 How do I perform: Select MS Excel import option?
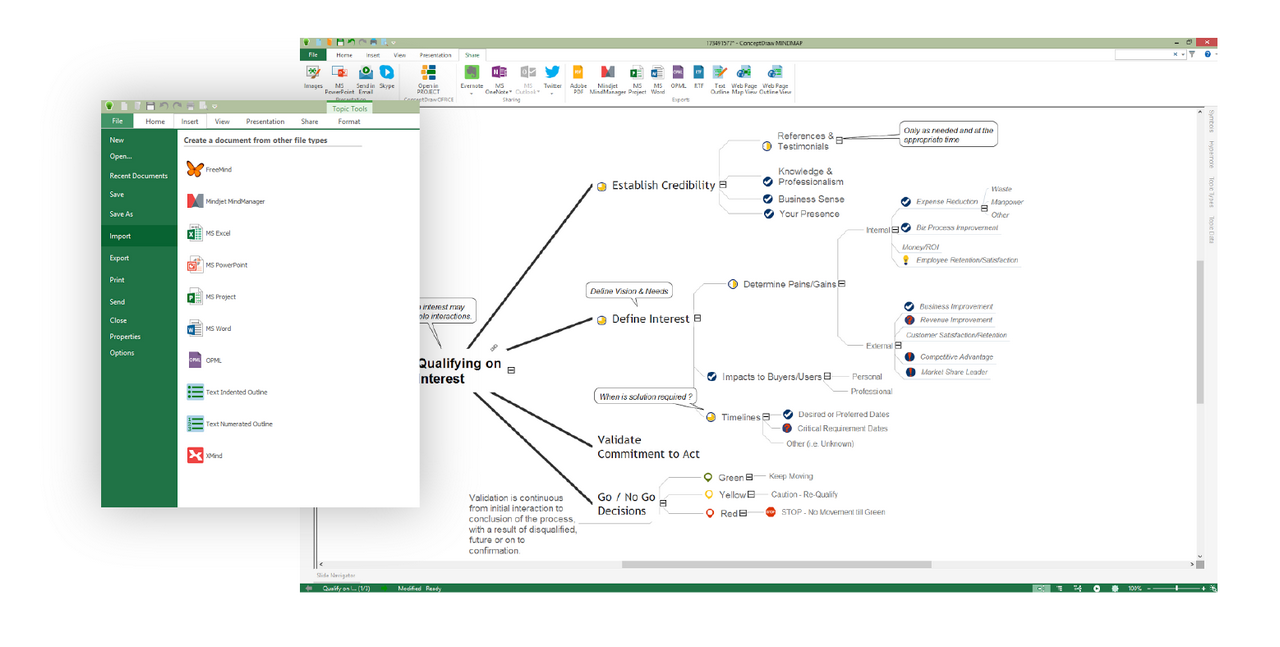[209, 233]
